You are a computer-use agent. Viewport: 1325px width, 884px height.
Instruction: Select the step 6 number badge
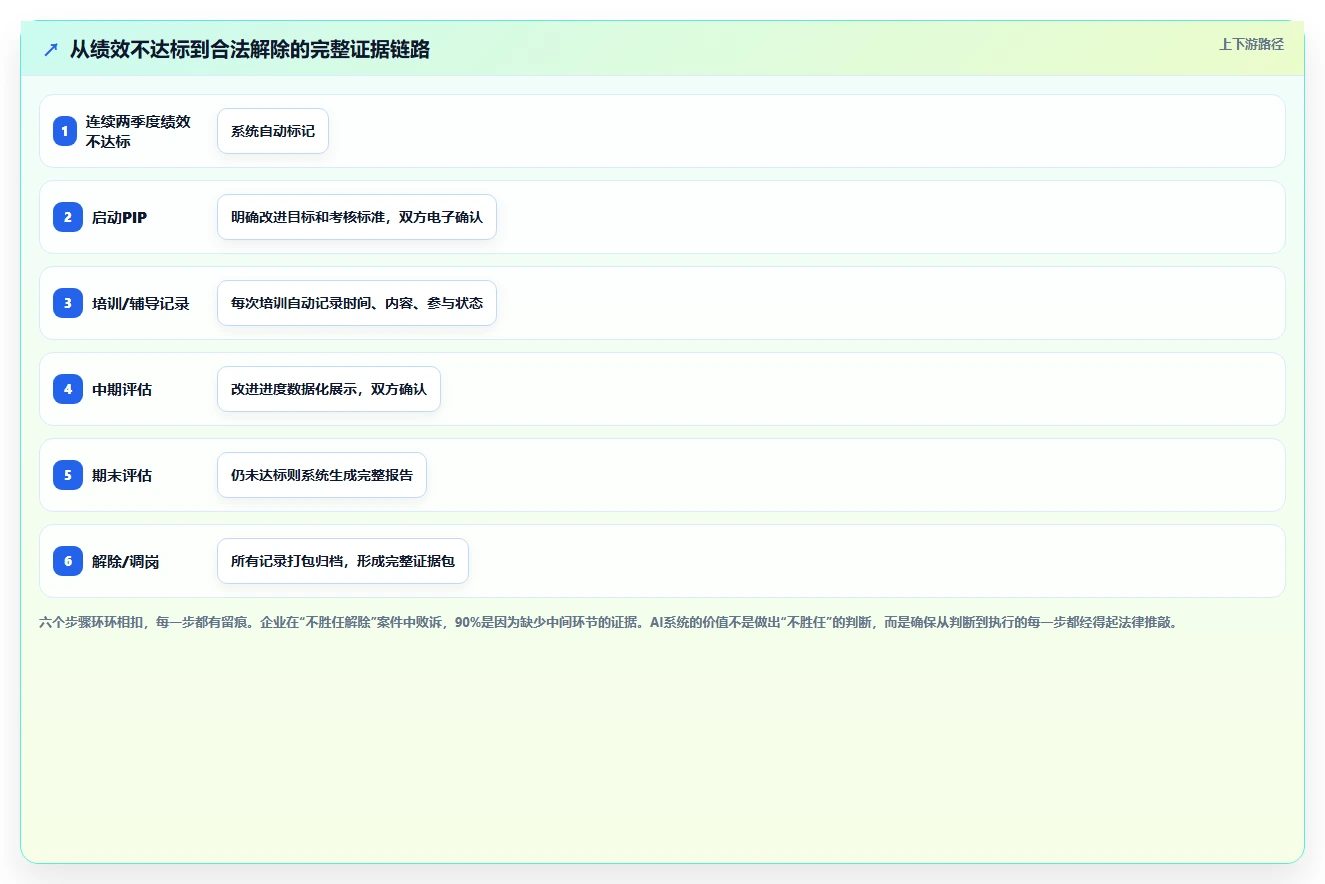(68, 561)
